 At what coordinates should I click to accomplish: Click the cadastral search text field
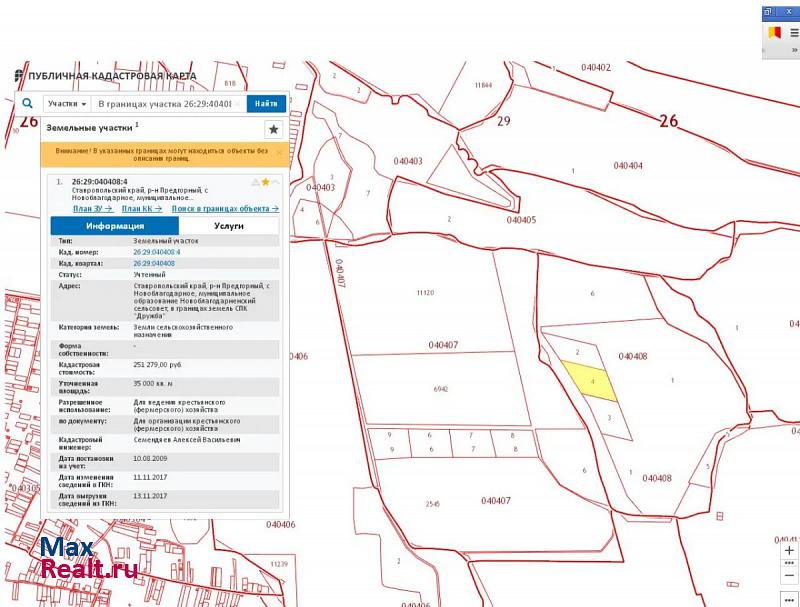(x=168, y=103)
